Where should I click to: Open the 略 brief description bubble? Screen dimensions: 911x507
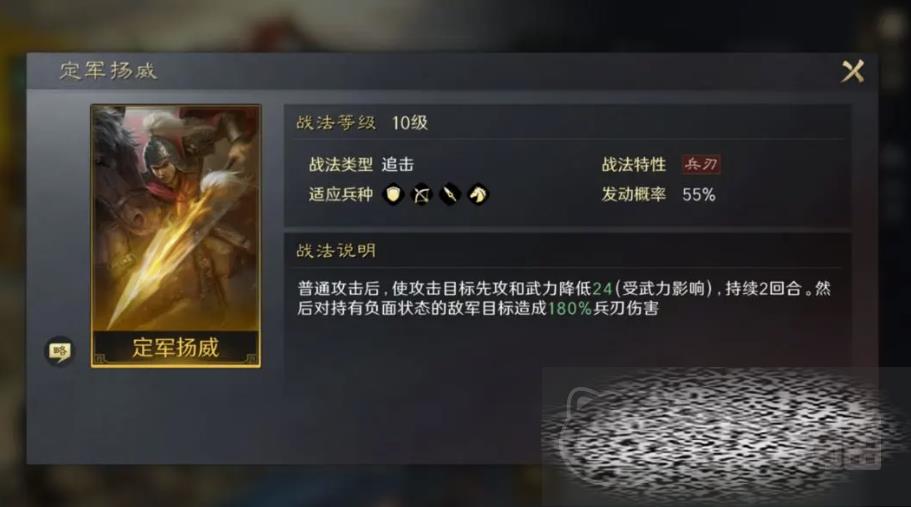pyautogui.click(x=60, y=351)
